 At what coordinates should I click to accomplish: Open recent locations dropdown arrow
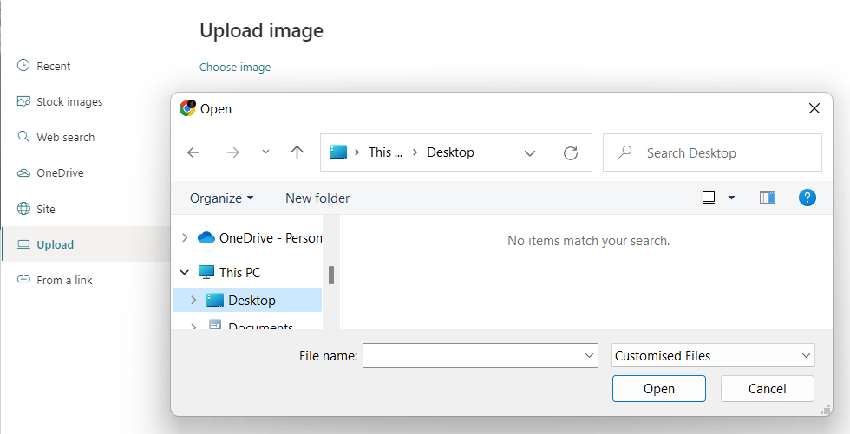[x=266, y=152]
